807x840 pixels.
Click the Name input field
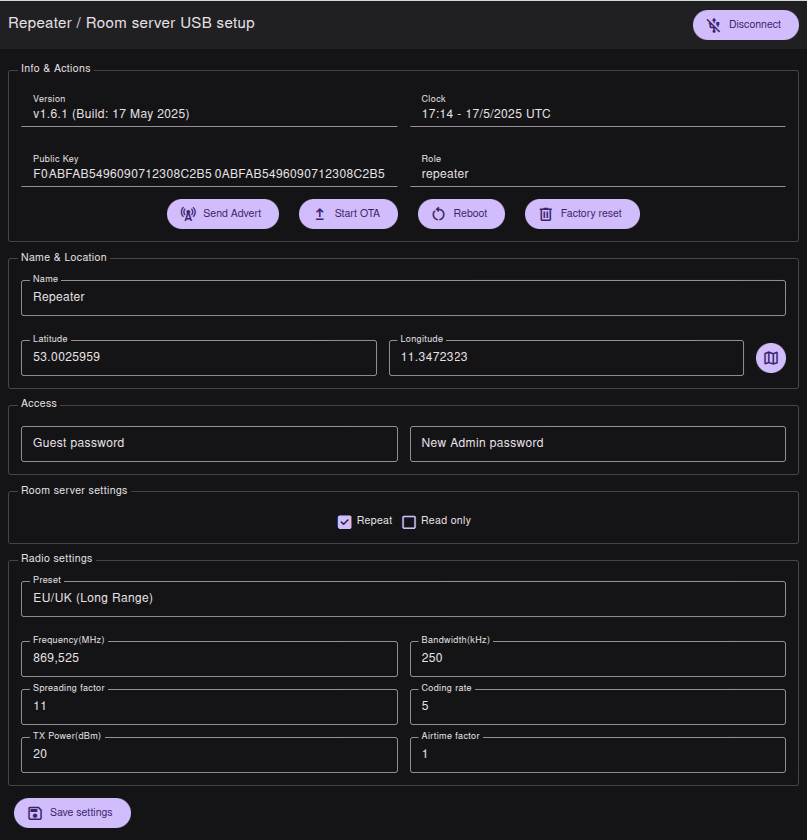(402, 298)
